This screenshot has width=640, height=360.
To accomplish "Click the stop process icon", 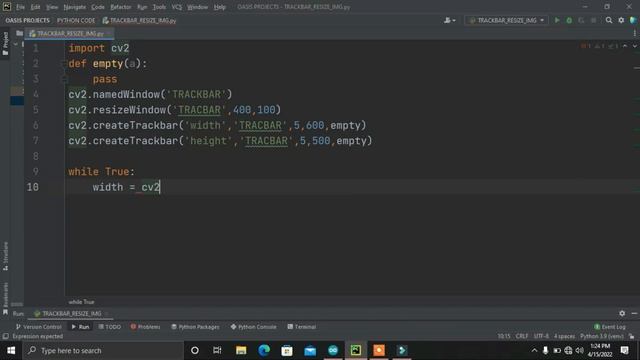I will [x=593, y=20].
